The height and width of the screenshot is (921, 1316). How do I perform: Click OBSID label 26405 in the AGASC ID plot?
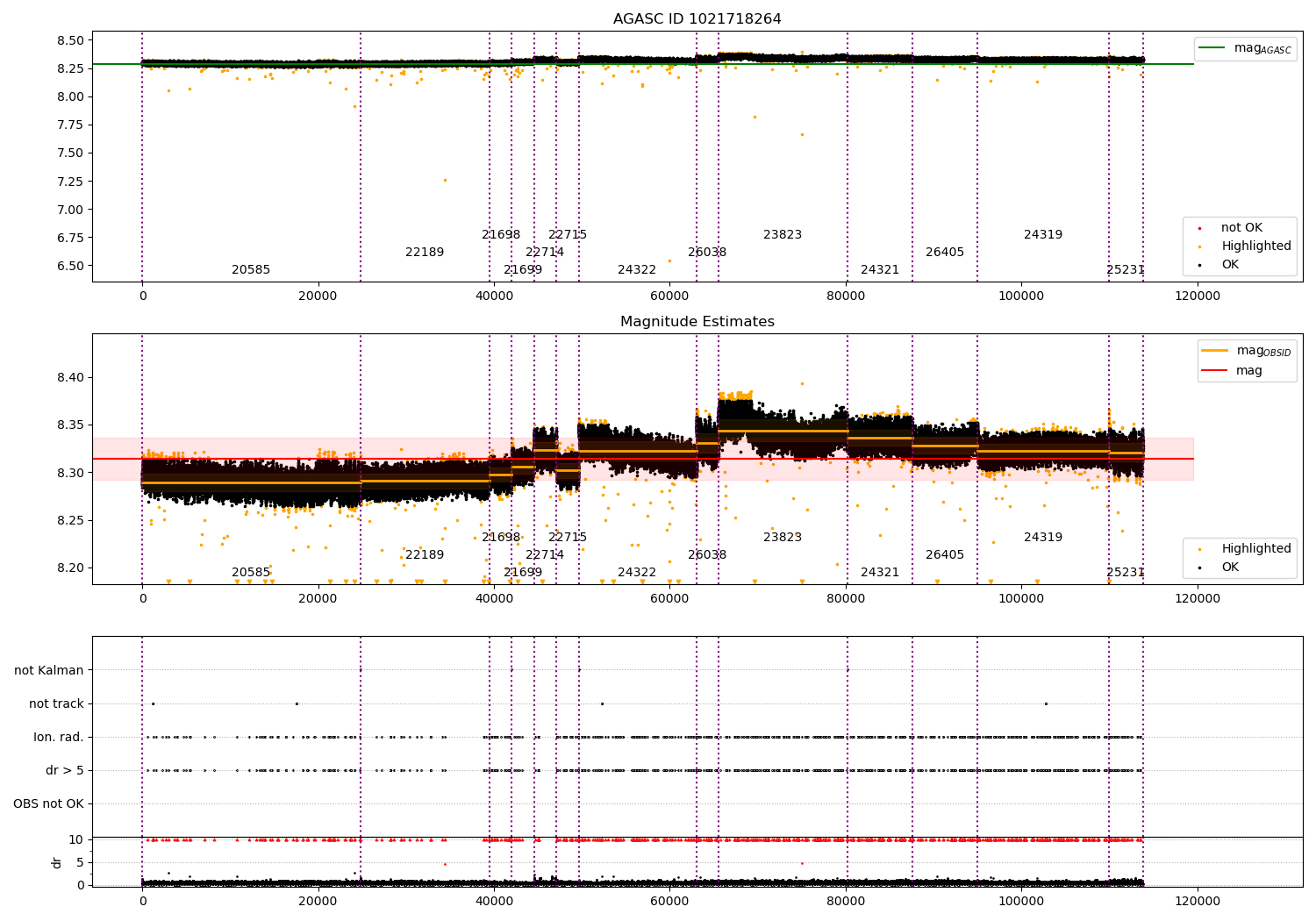(x=945, y=253)
